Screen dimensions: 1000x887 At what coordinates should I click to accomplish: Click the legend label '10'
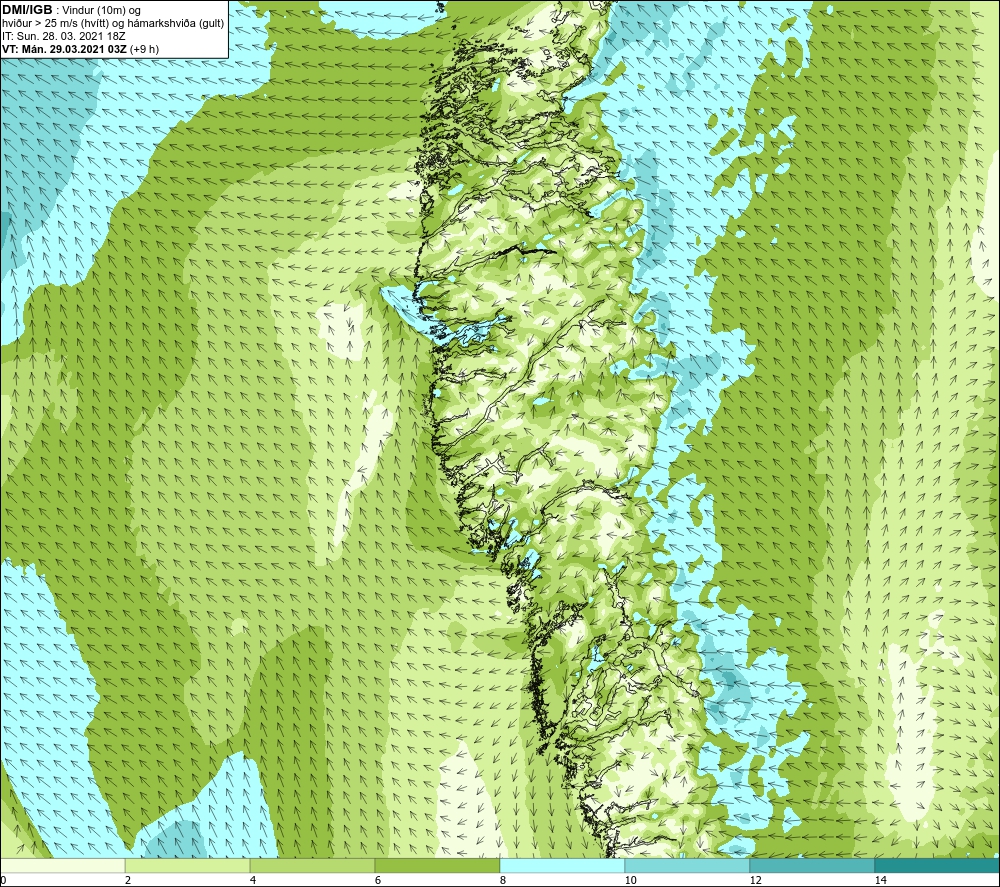[631, 880]
